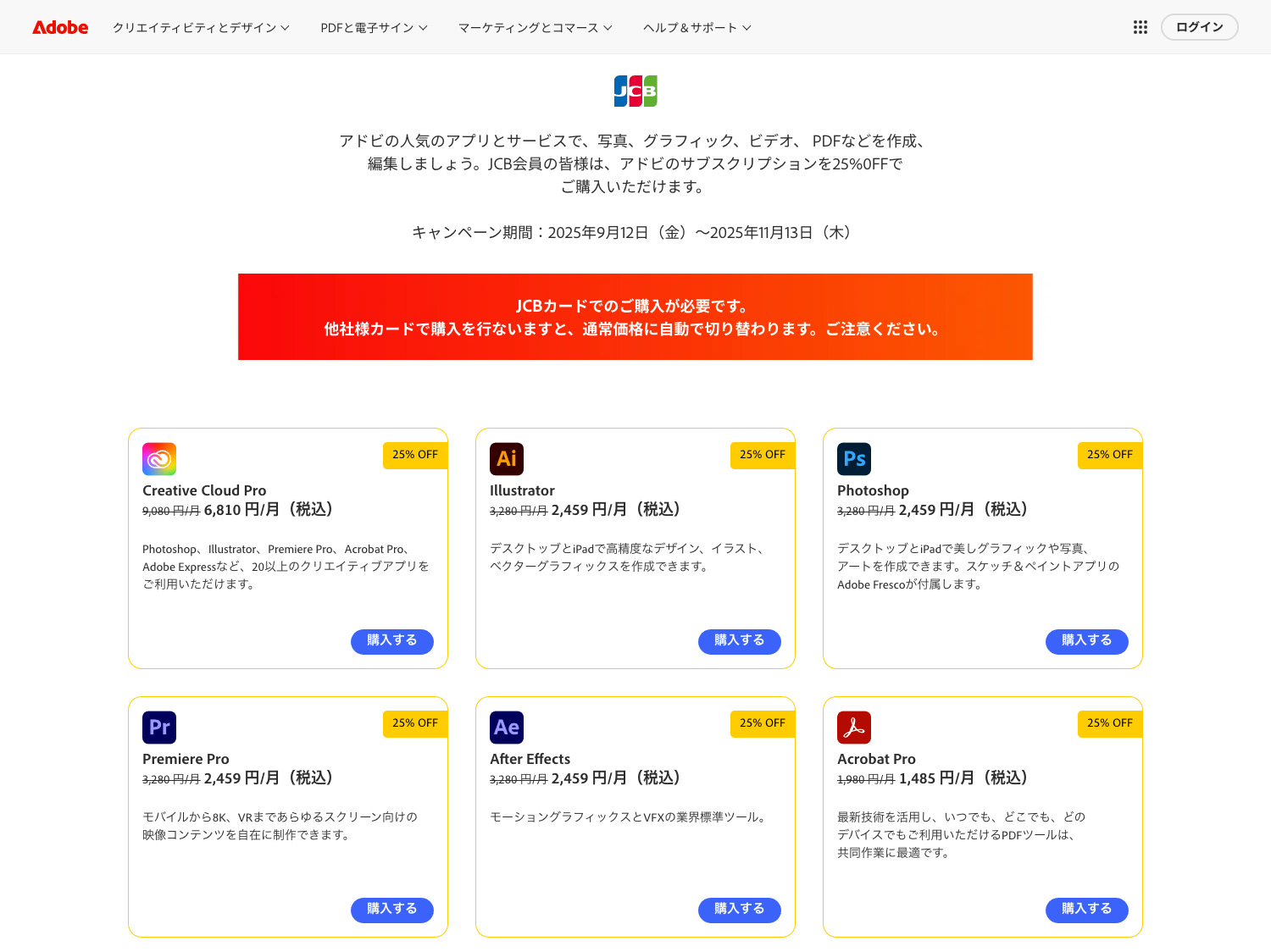This screenshot has width=1271, height=952.
Task: Expand ヘルプ＆サポート menu
Action: pyautogui.click(x=697, y=28)
